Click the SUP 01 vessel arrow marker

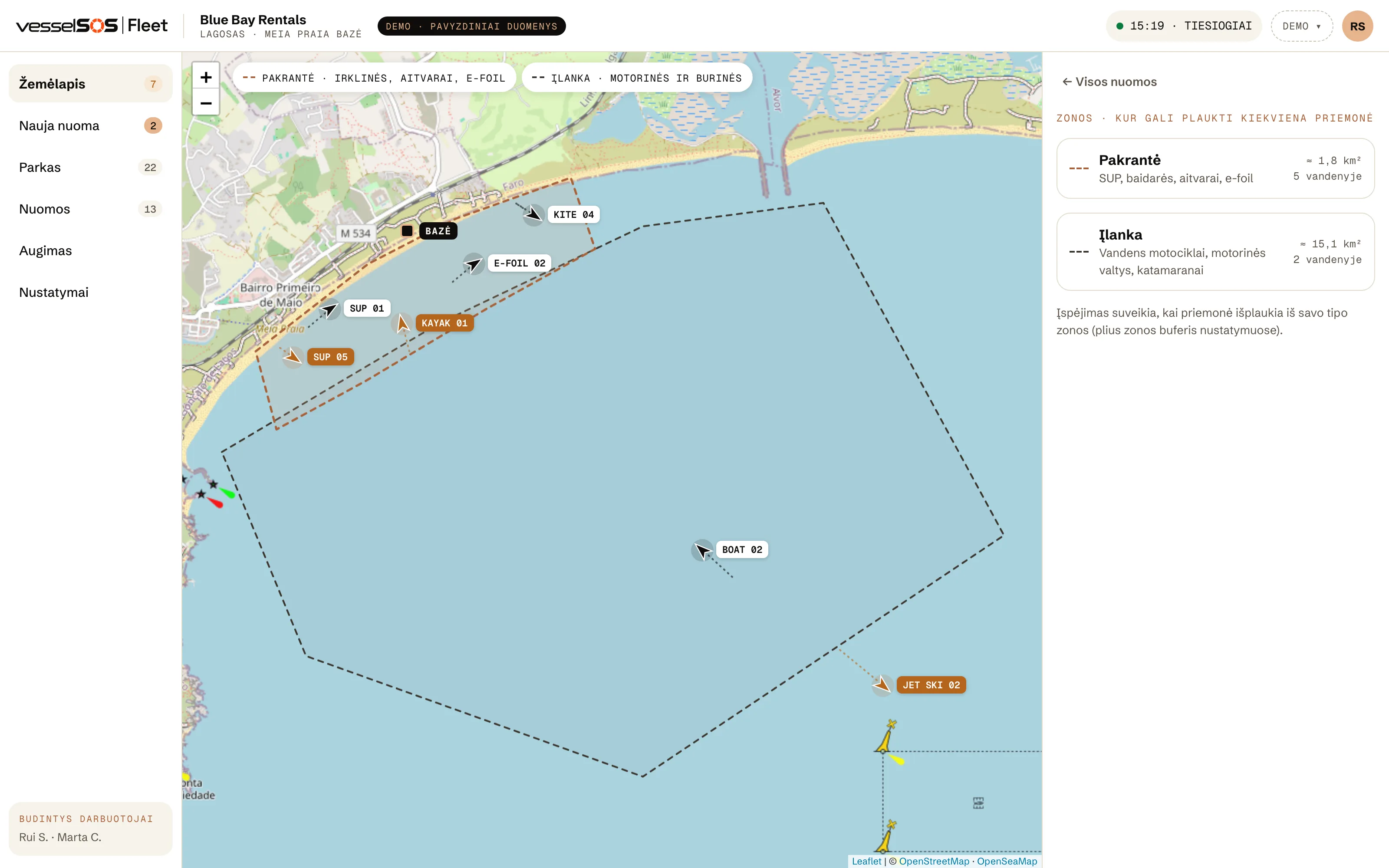click(x=330, y=309)
